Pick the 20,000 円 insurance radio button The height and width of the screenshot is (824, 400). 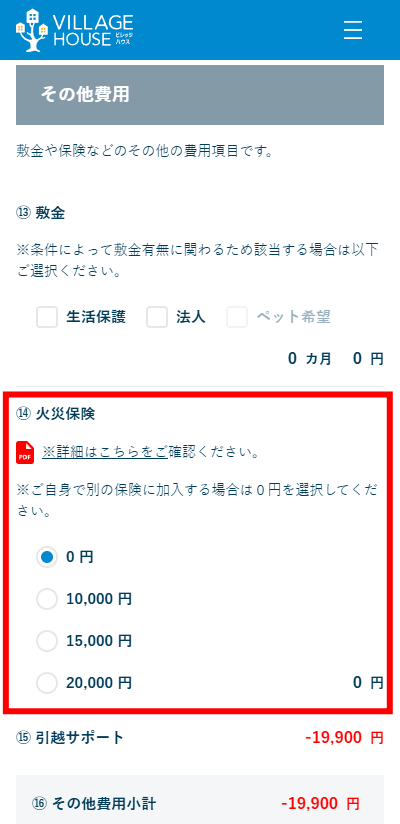(x=47, y=683)
